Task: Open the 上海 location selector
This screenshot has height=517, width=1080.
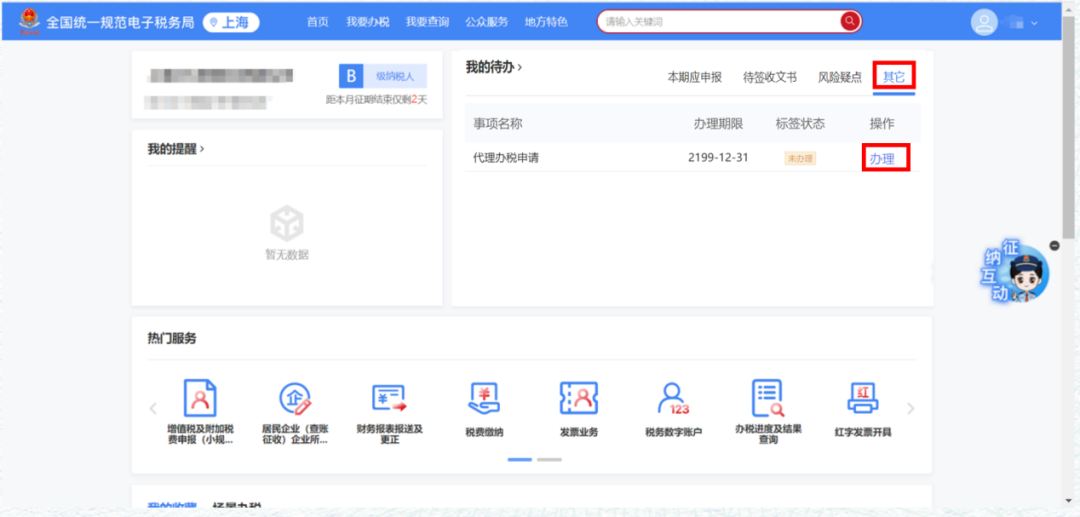Action: click(231, 23)
